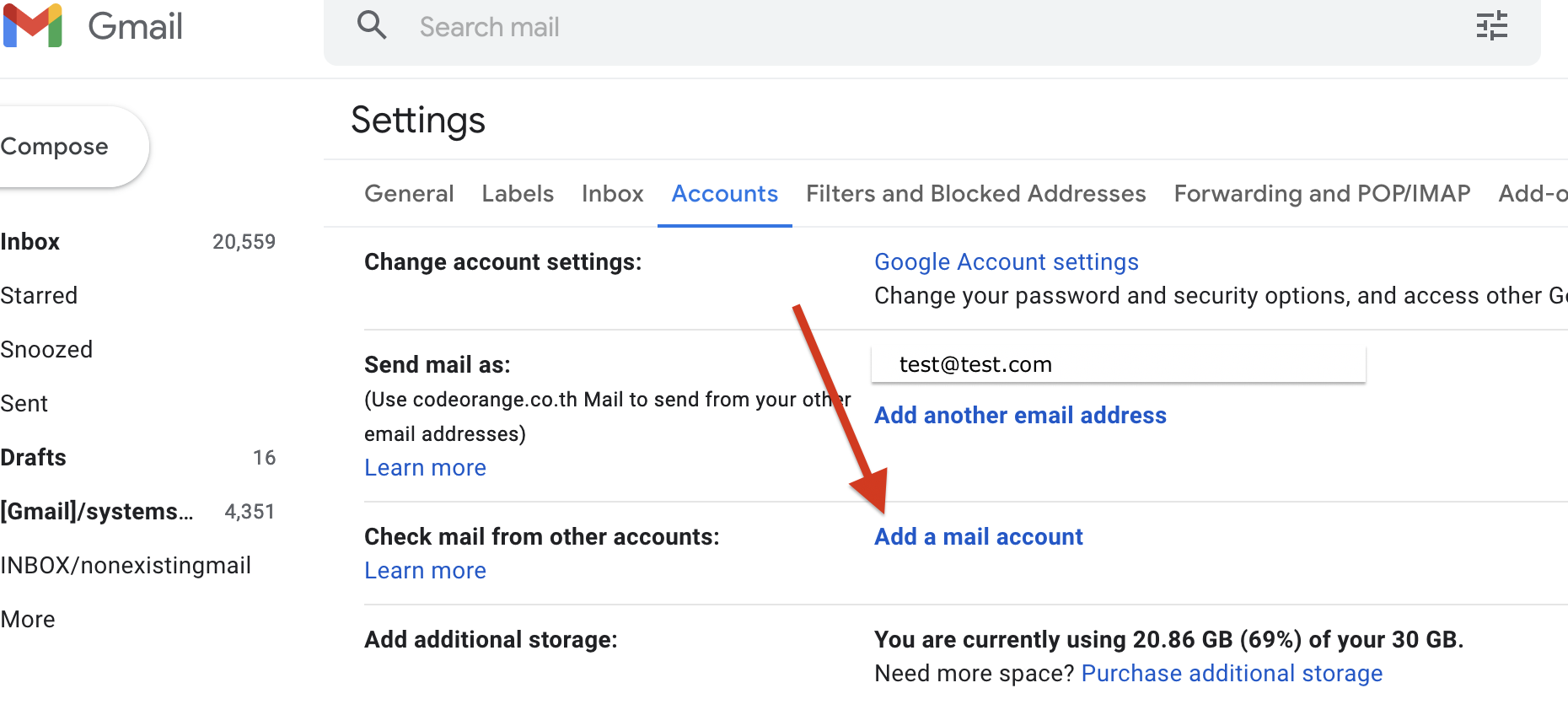This screenshot has height=715, width=1568.
Task: Open the Snoozed folder
Action: pos(46,350)
